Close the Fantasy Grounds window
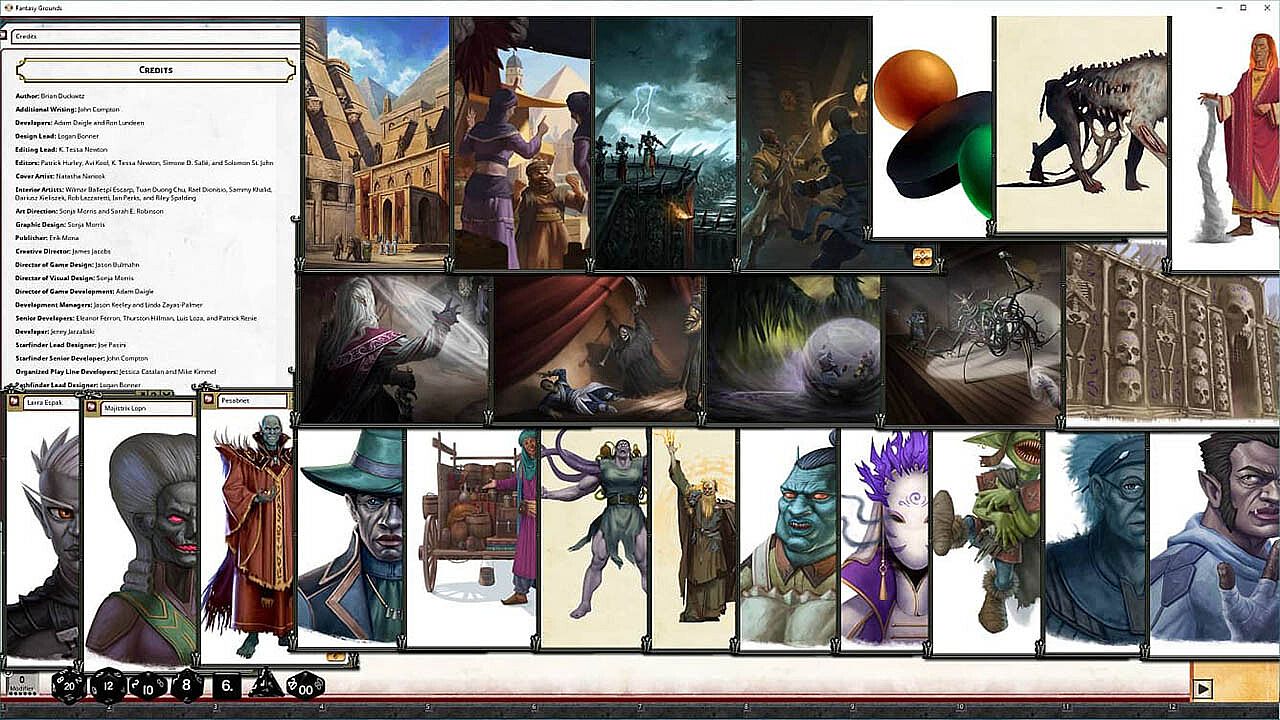Screen dimensions: 1280x720 (x=1268, y=7)
